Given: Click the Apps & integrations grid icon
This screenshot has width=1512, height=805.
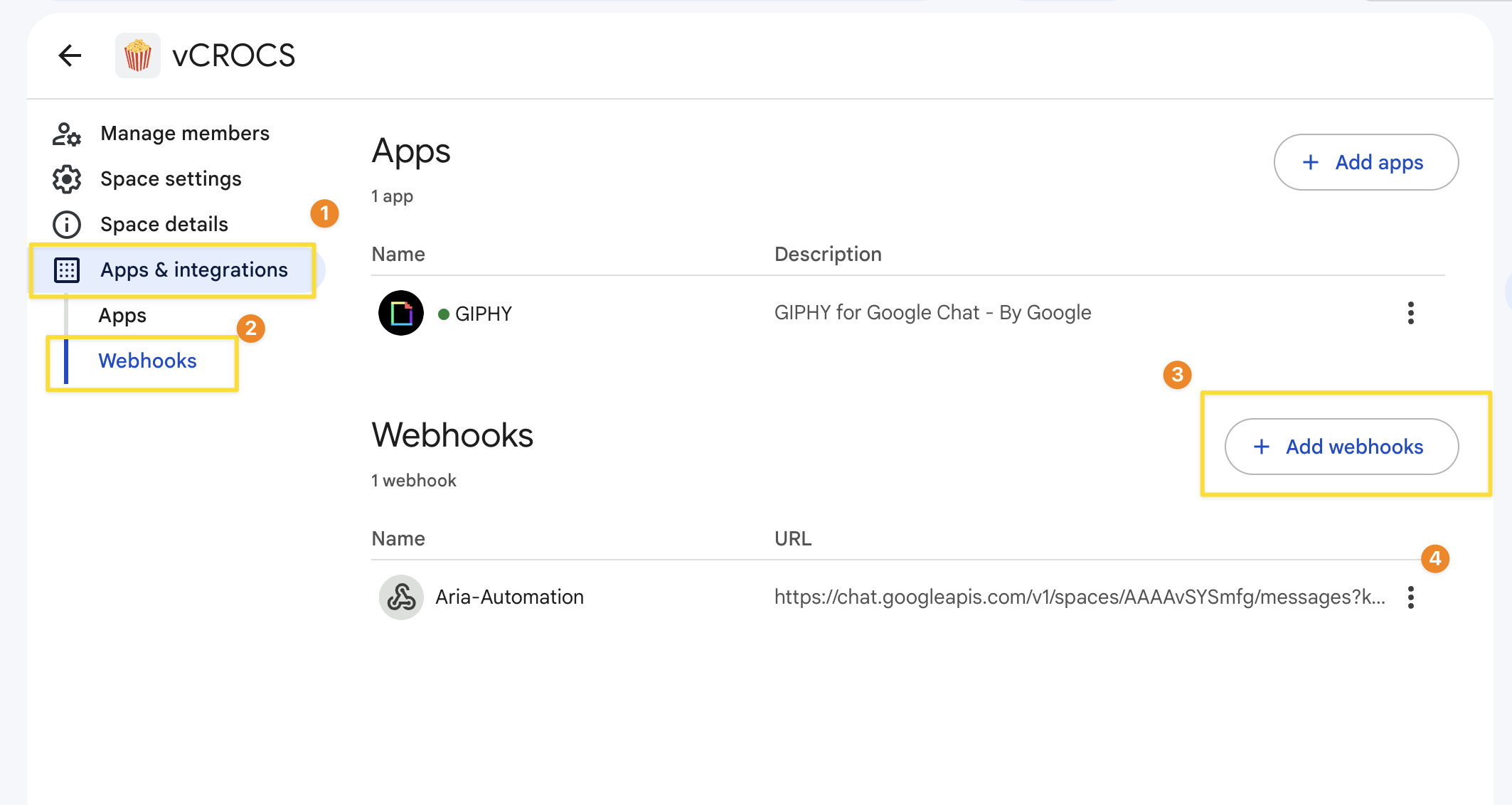Looking at the screenshot, I should (x=67, y=270).
